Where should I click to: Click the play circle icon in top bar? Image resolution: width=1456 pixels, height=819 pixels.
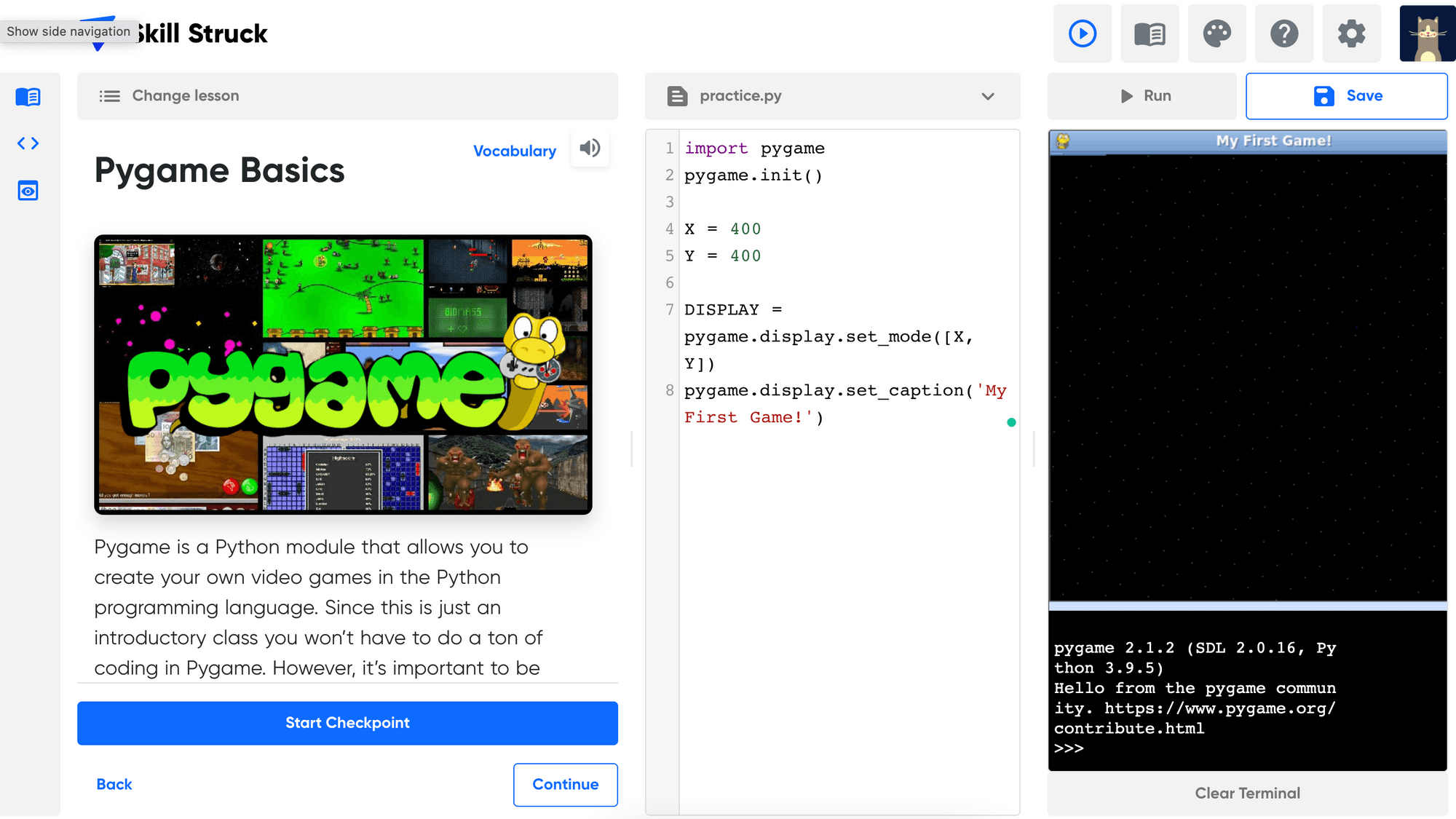1083,33
